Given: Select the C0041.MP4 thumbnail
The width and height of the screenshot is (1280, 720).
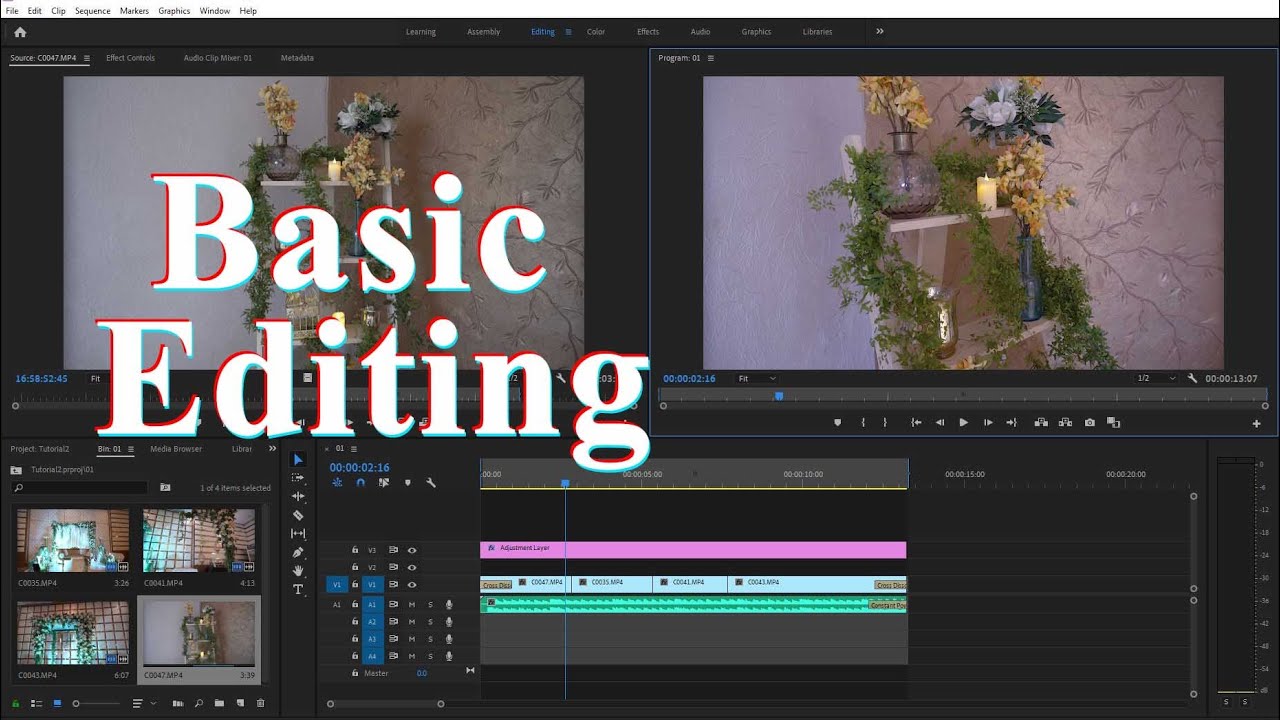Looking at the screenshot, I should (x=199, y=540).
